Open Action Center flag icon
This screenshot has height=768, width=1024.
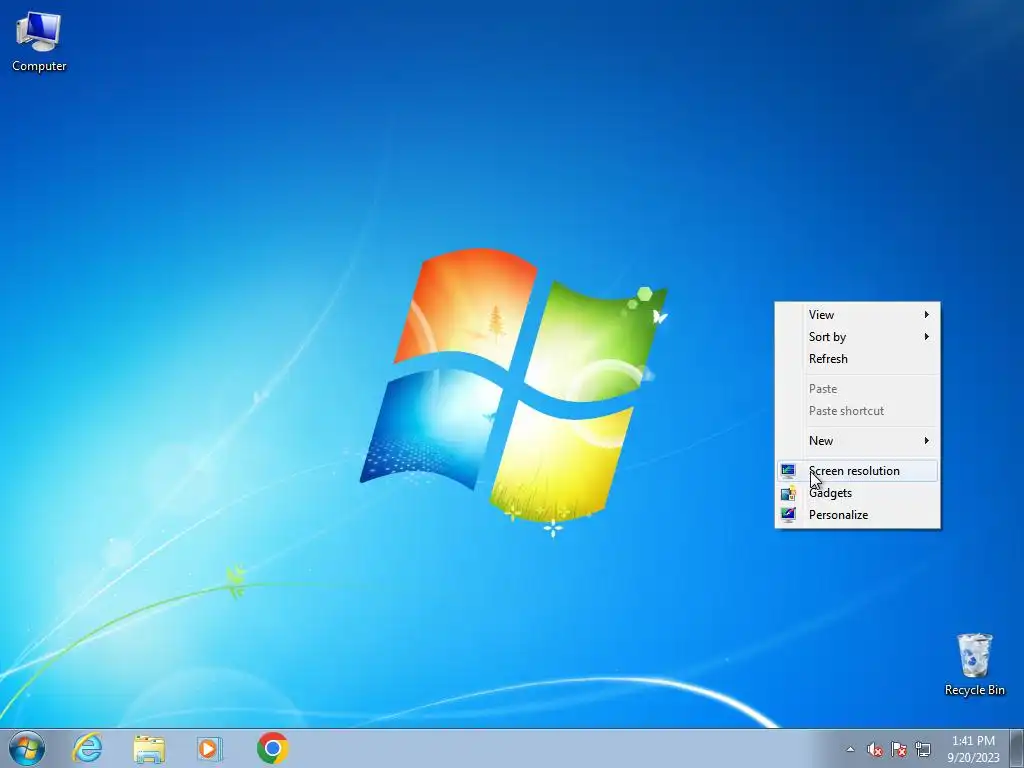[x=899, y=750]
